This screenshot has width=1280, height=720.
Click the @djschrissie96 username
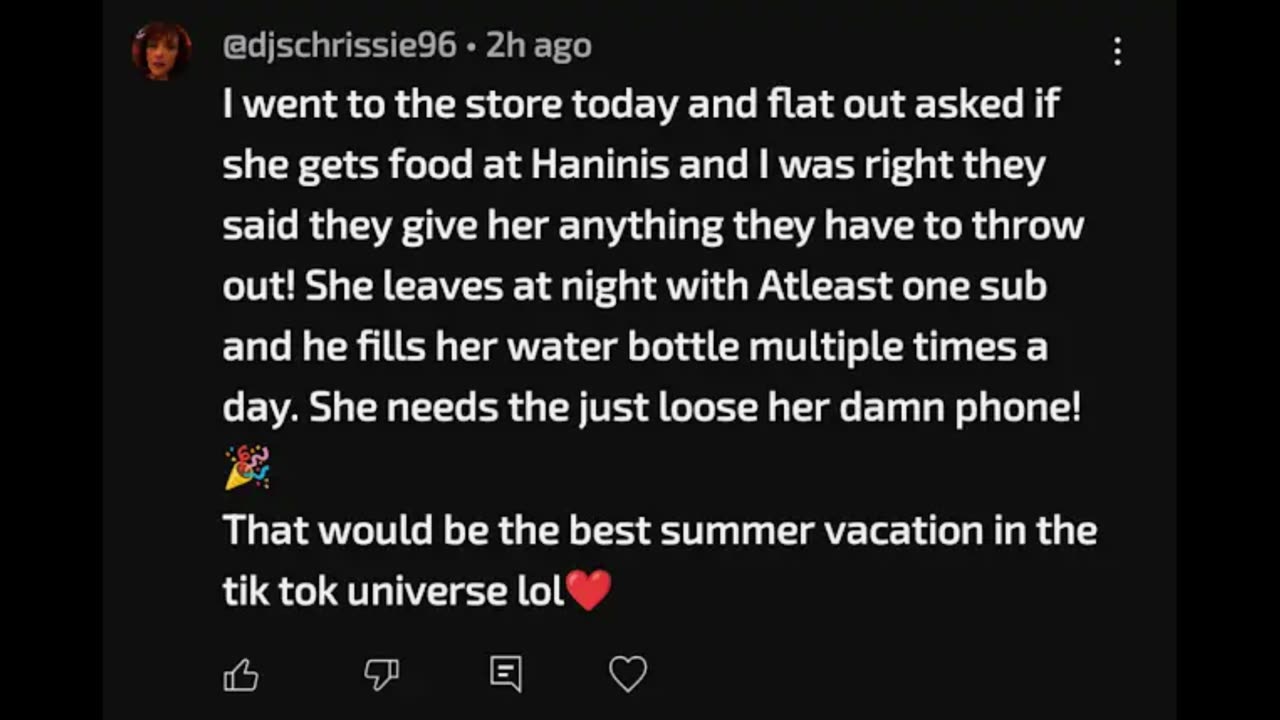coord(339,46)
